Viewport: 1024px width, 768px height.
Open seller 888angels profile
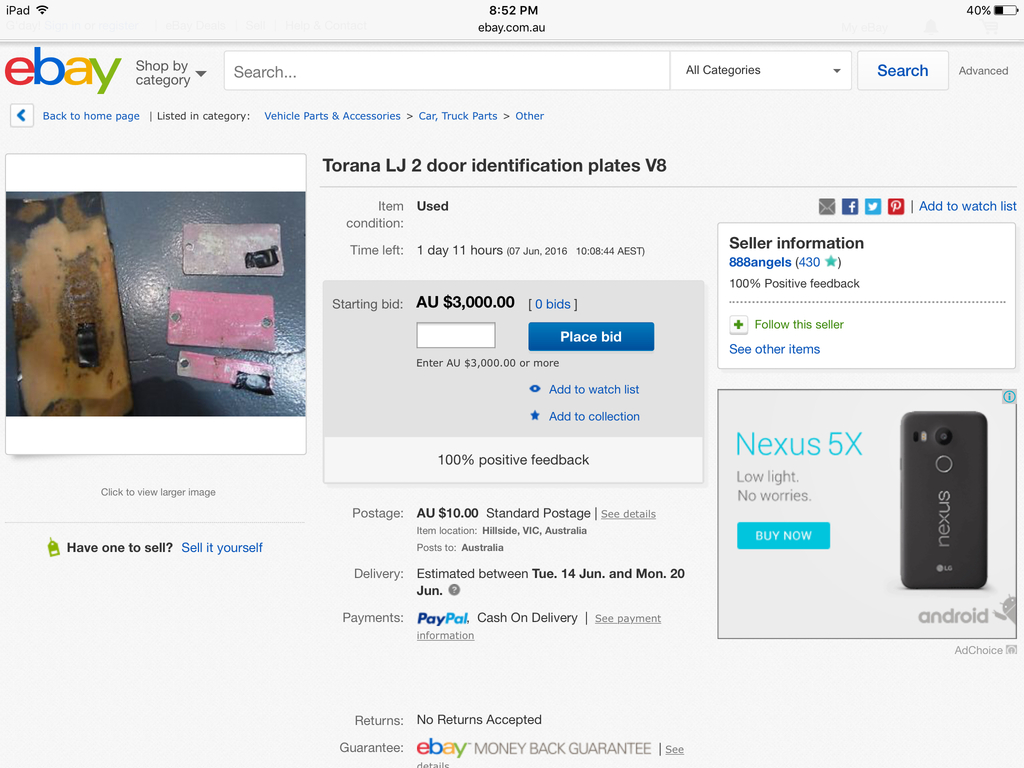[760, 262]
